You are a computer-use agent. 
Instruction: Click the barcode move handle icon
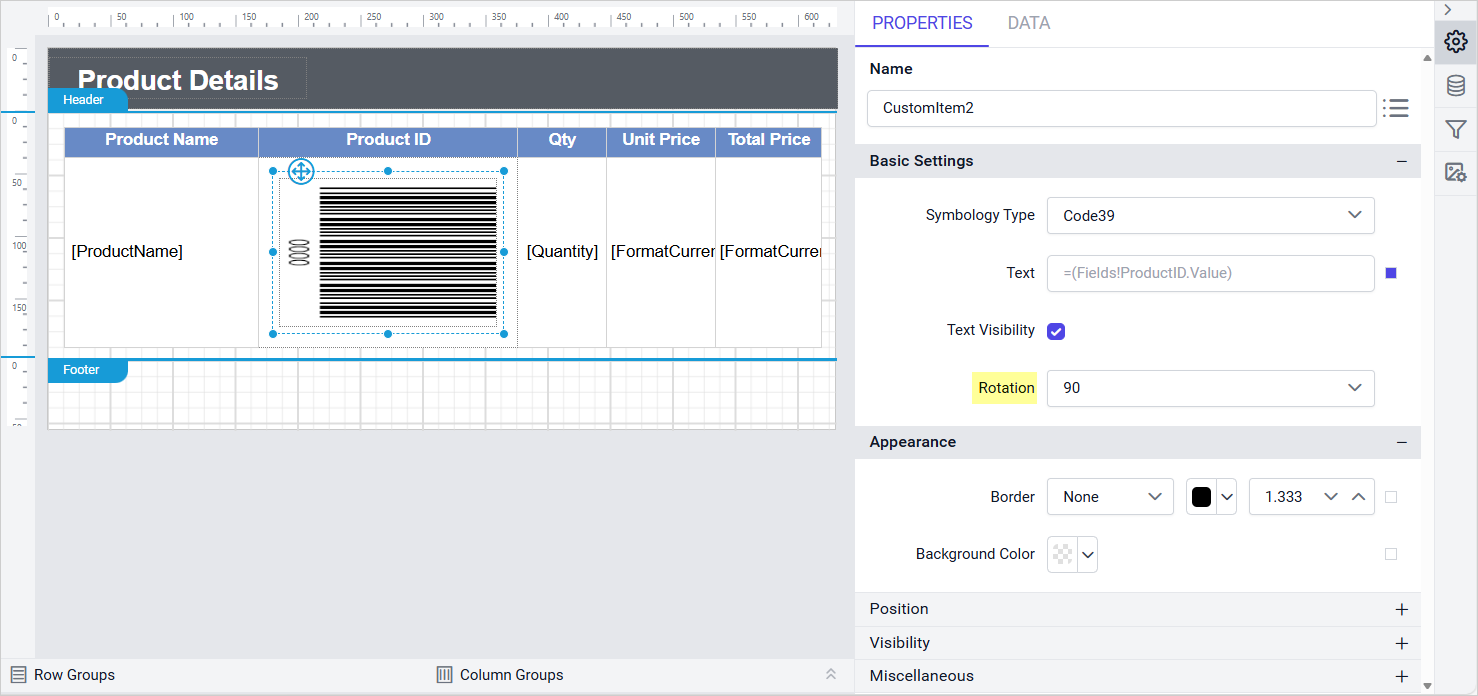click(x=301, y=172)
